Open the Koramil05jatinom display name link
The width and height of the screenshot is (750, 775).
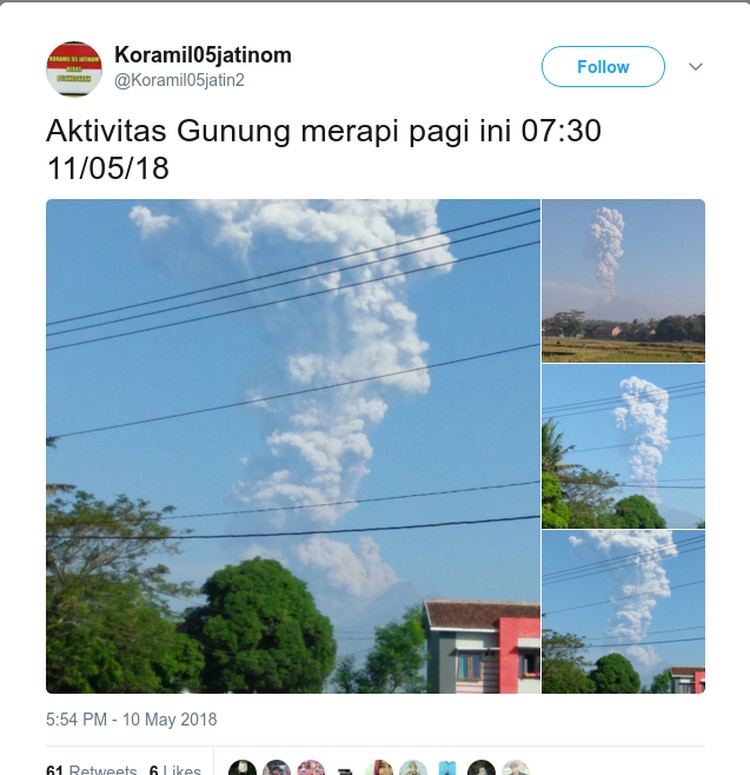point(203,55)
